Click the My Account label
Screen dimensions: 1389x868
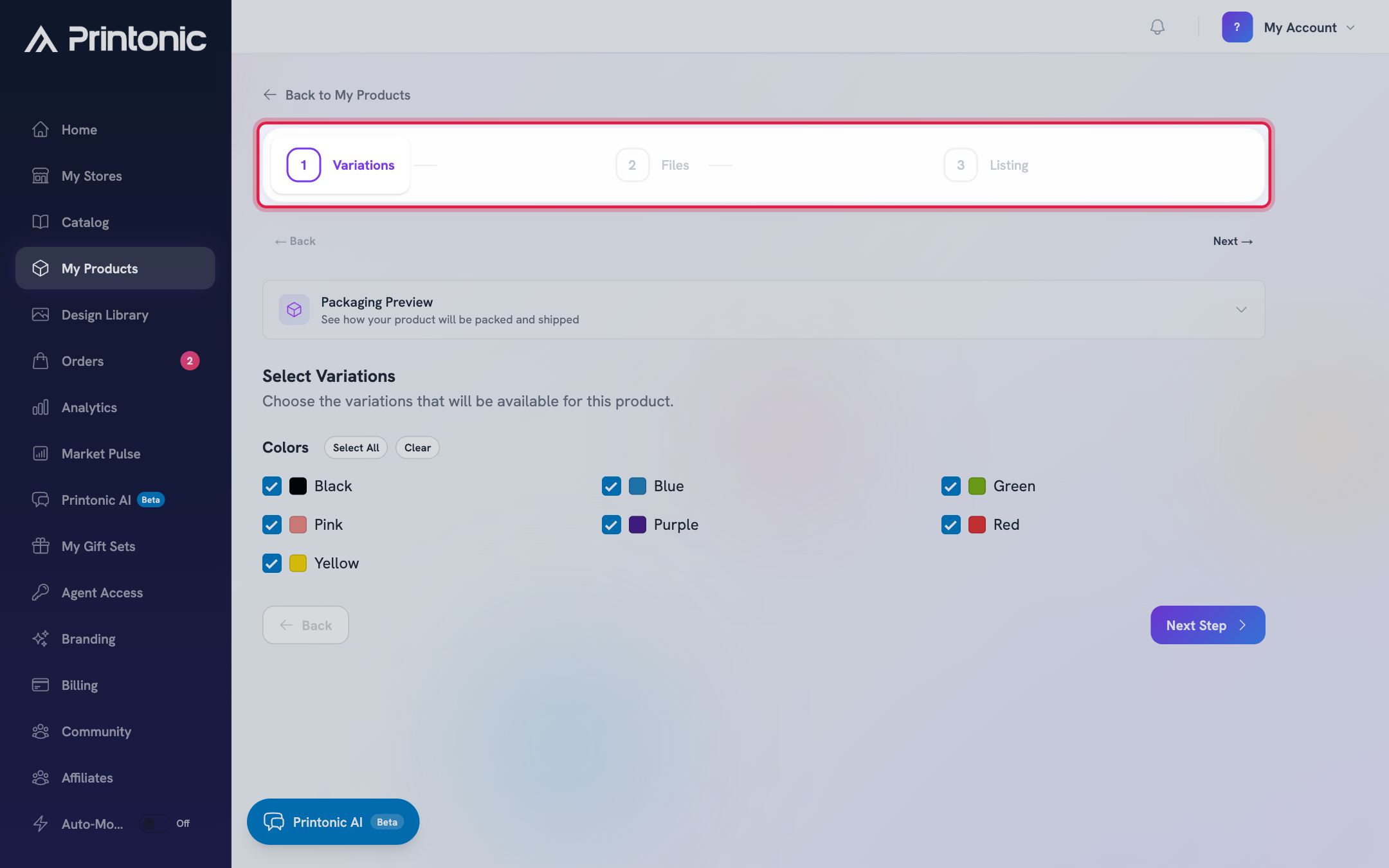(x=1300, y=28)
